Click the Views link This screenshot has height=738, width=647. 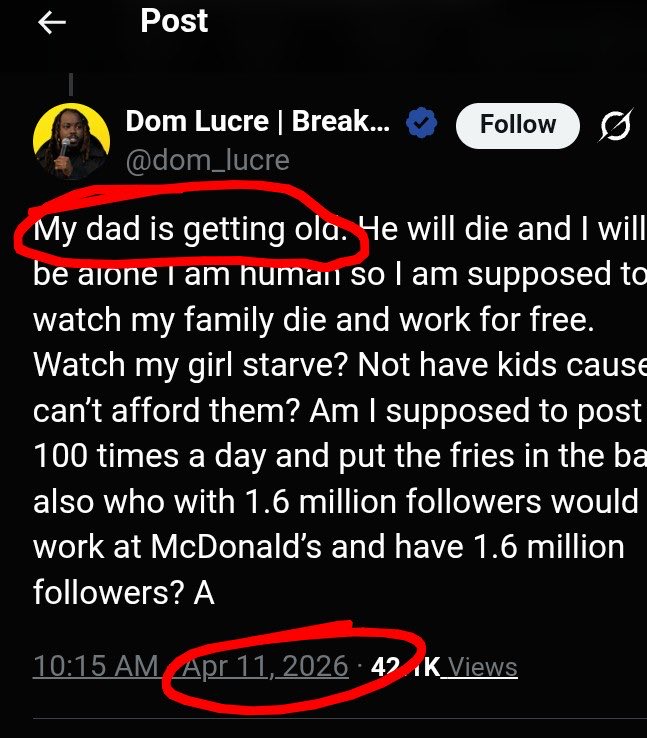pyautogui.click(x=482, y=667)
